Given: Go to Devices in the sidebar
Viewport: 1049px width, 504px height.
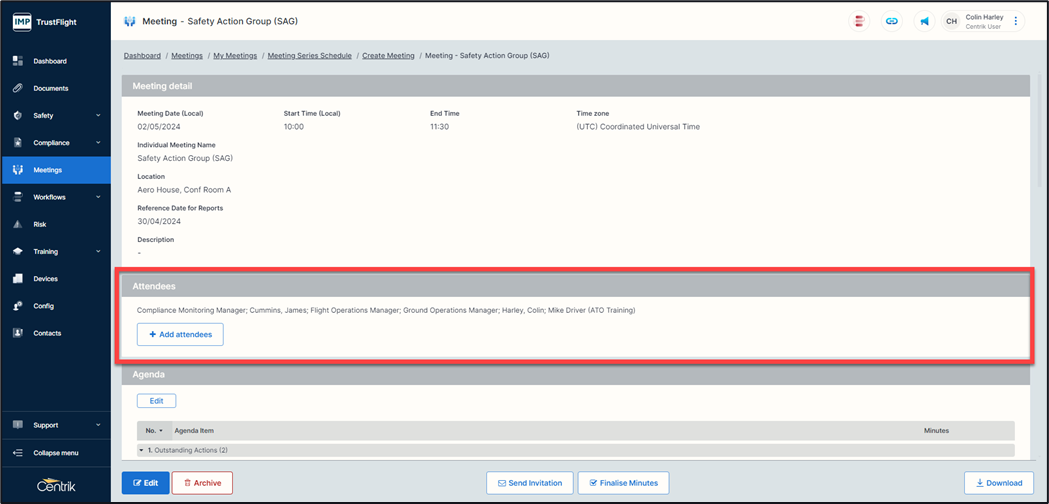Looking at the screenshot, I should point(45,279).
